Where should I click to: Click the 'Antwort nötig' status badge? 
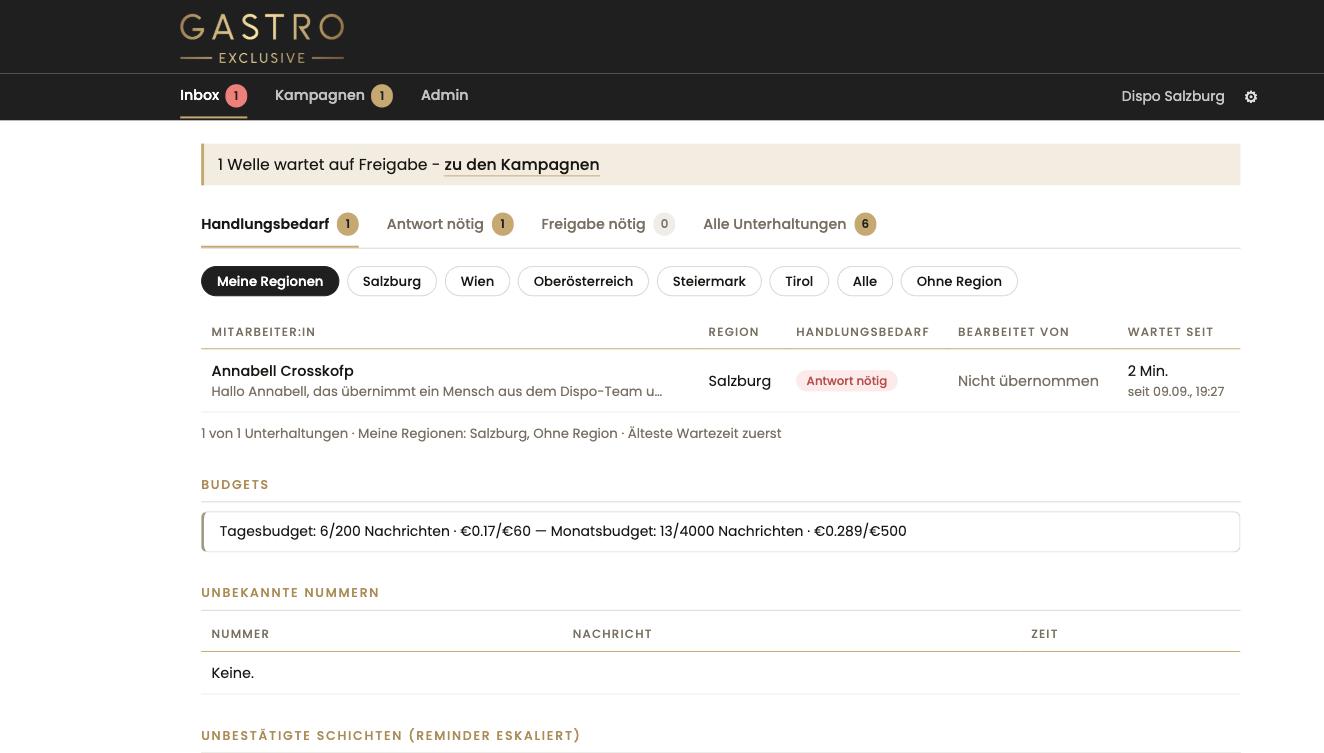tap(847, 381)
